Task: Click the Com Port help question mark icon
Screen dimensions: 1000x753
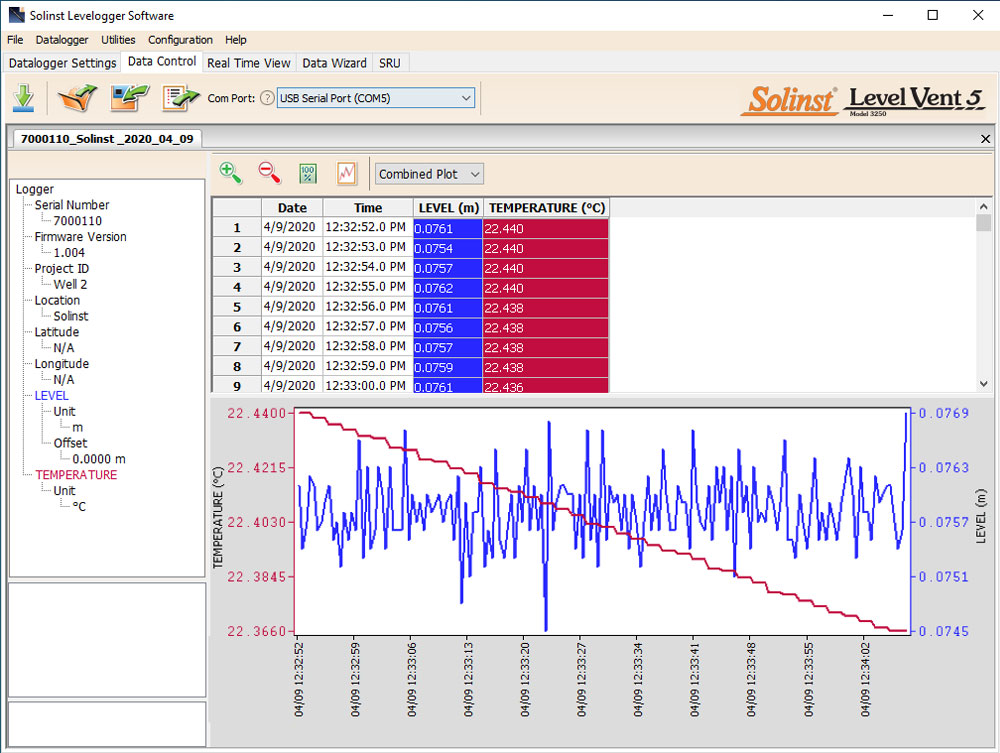Action: [x=266, y=98]
